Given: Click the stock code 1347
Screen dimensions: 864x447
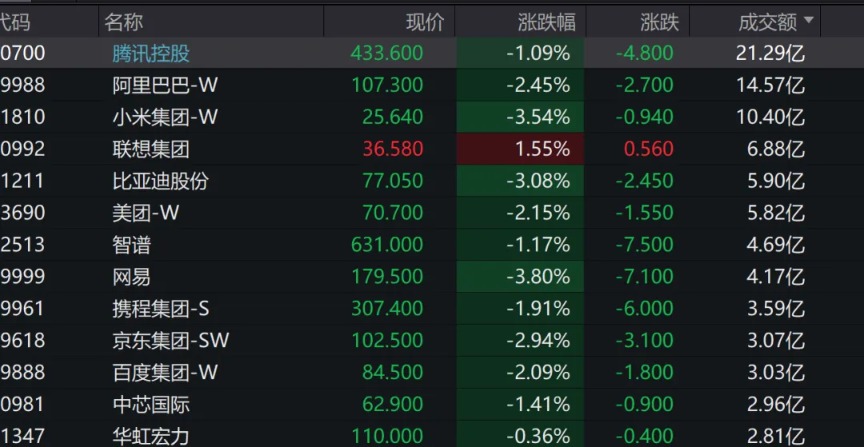Looking at the screenshot, I should pyautogui.click(x=23, y=437).
